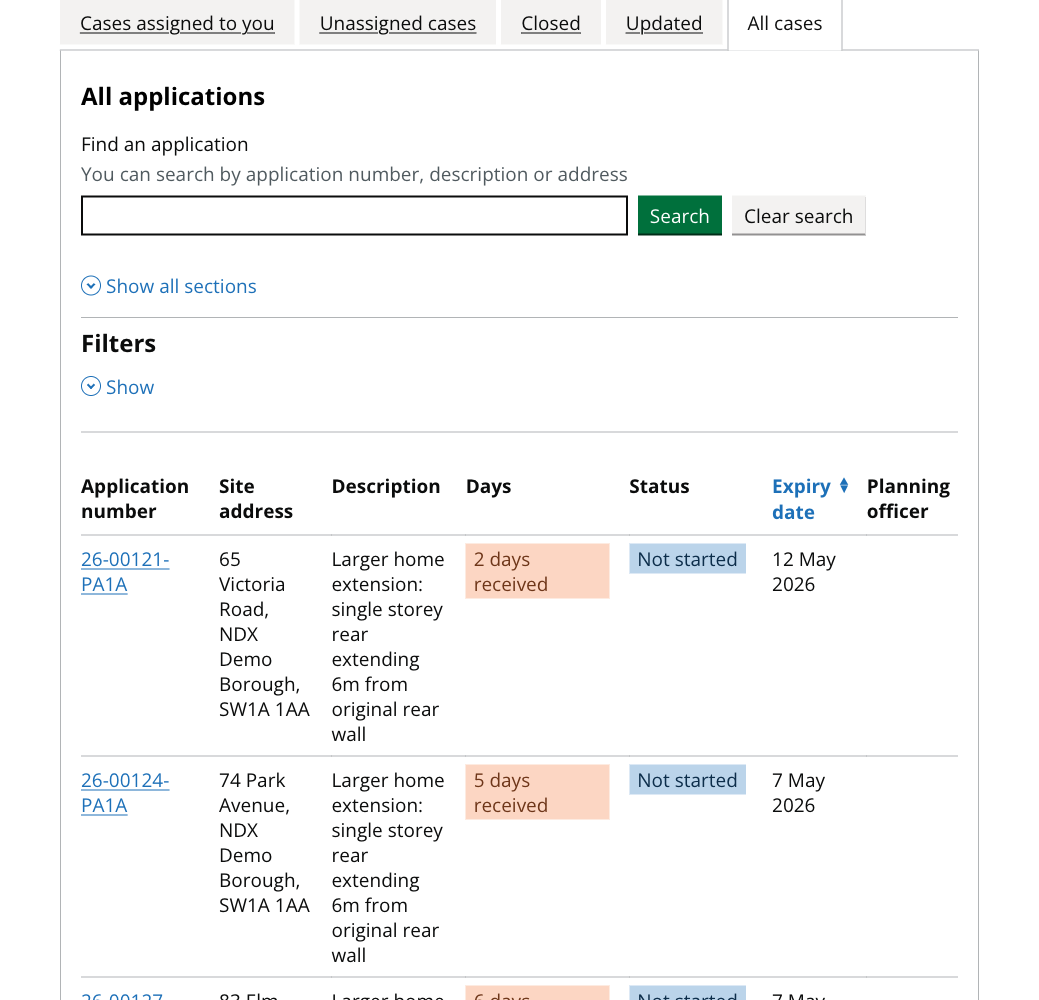Switch to the Unassigned cases tab

396,23
